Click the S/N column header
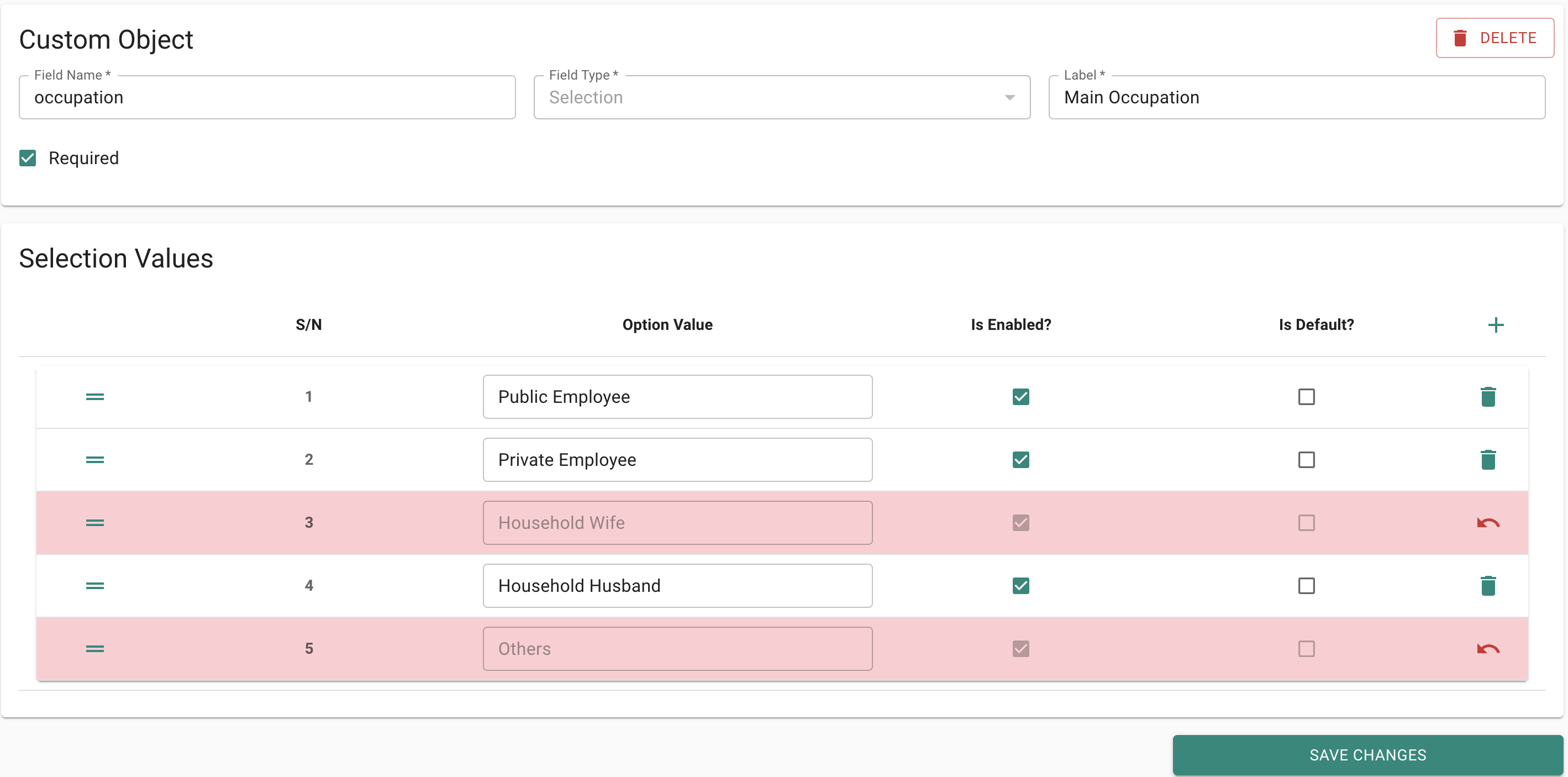 click(309, 324)
